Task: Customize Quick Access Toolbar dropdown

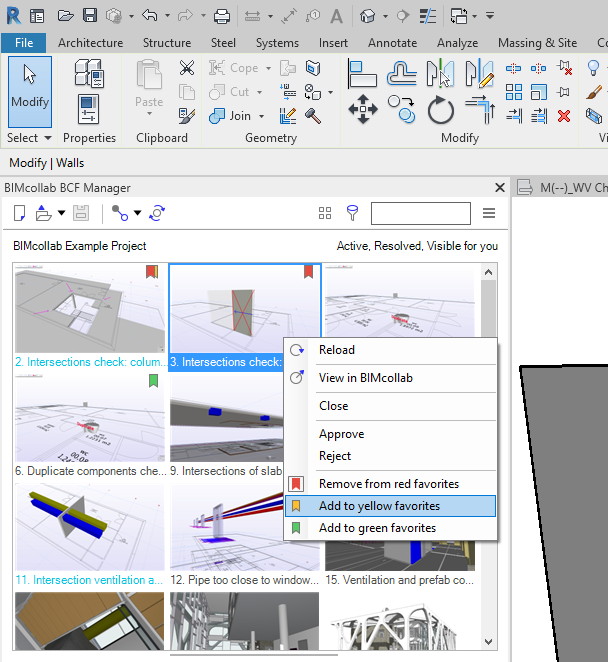Action: coord(490,16)
